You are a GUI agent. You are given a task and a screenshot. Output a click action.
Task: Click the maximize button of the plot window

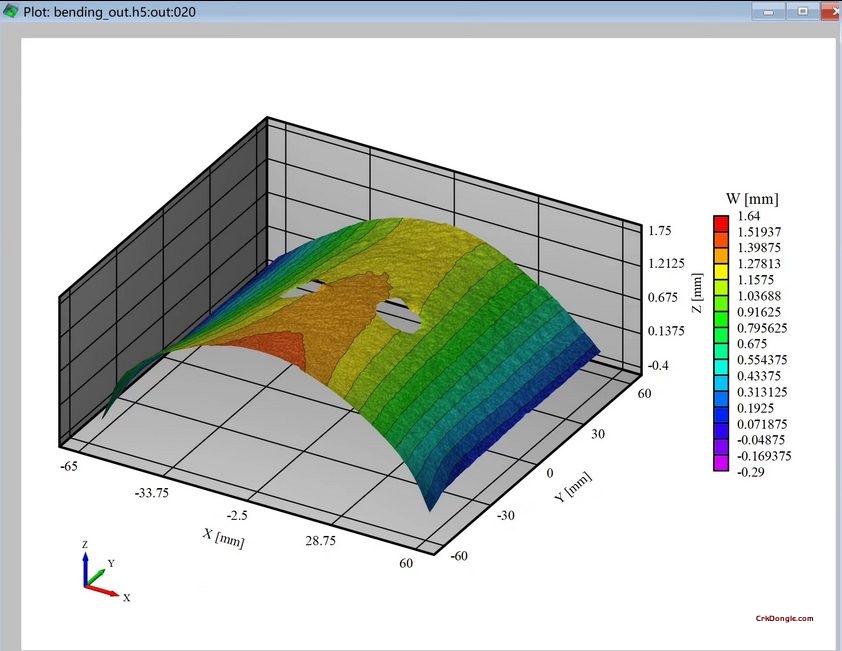[801, 11]
